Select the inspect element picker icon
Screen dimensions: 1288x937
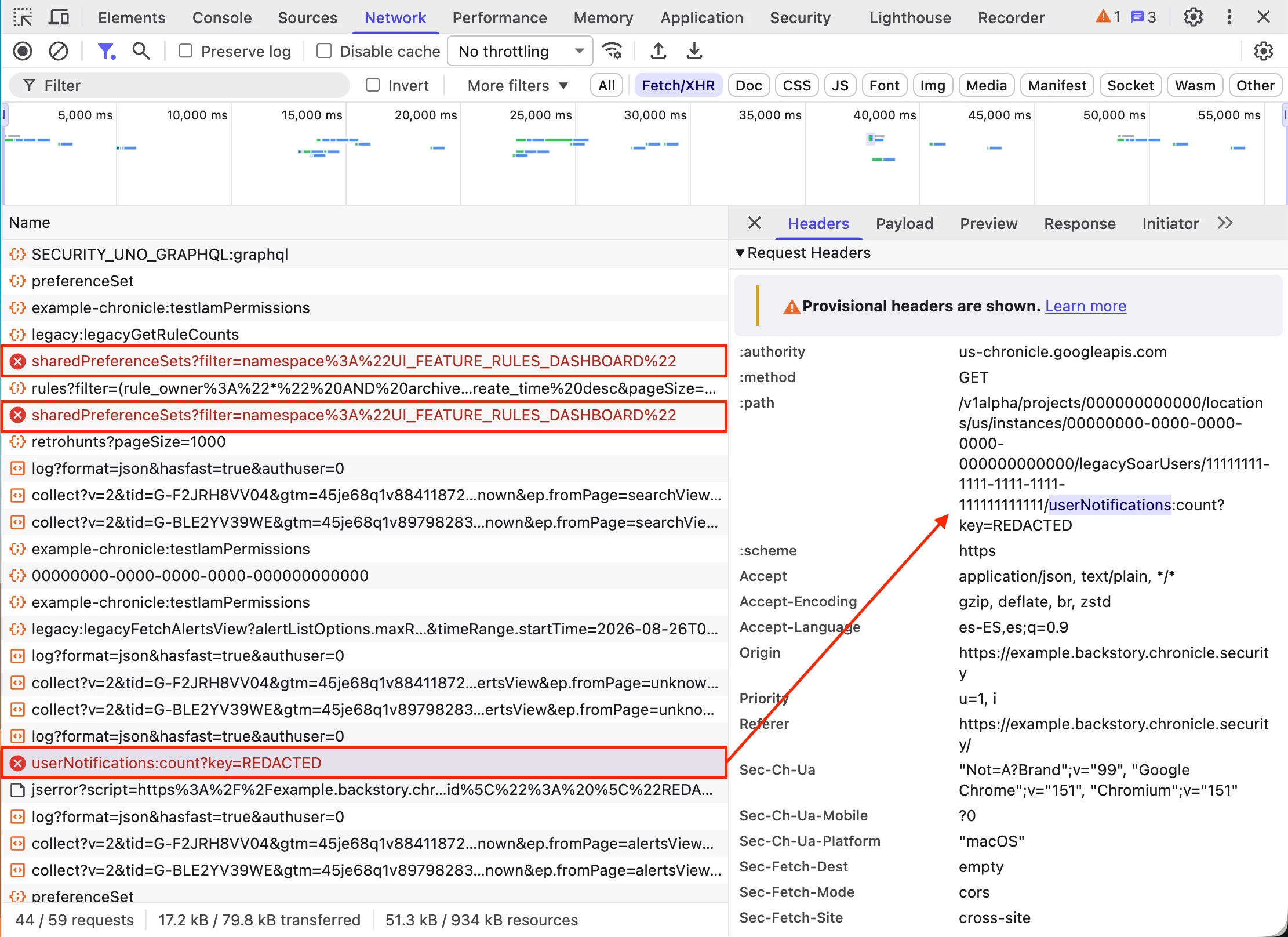pos(23,17)
